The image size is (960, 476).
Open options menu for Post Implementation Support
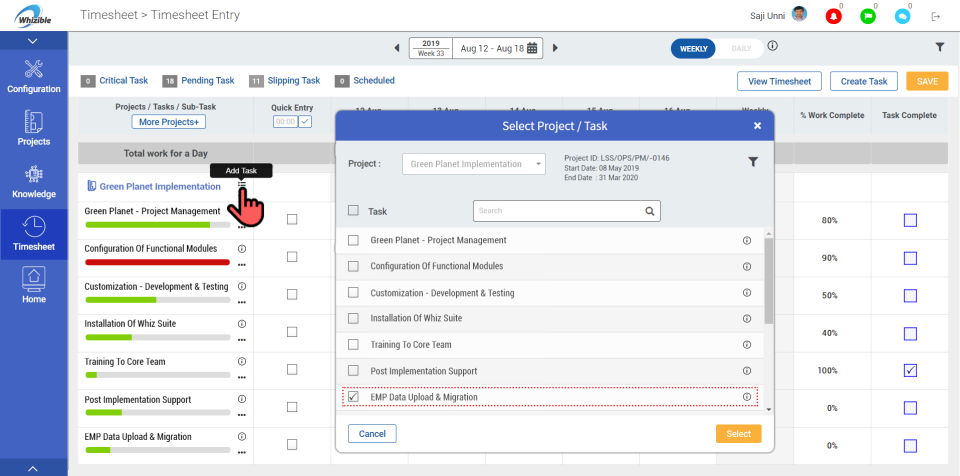pos(241,414)
